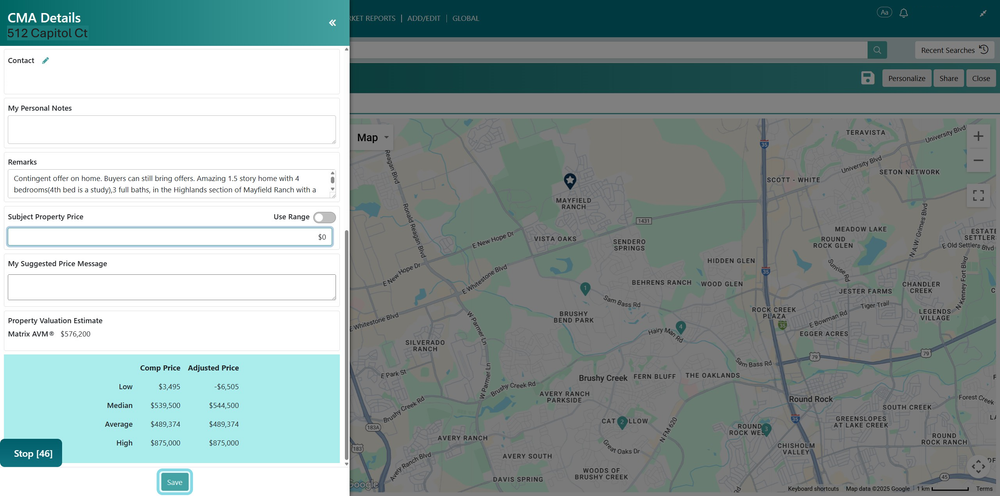Open the Recent Searches history

coord(955,50)
